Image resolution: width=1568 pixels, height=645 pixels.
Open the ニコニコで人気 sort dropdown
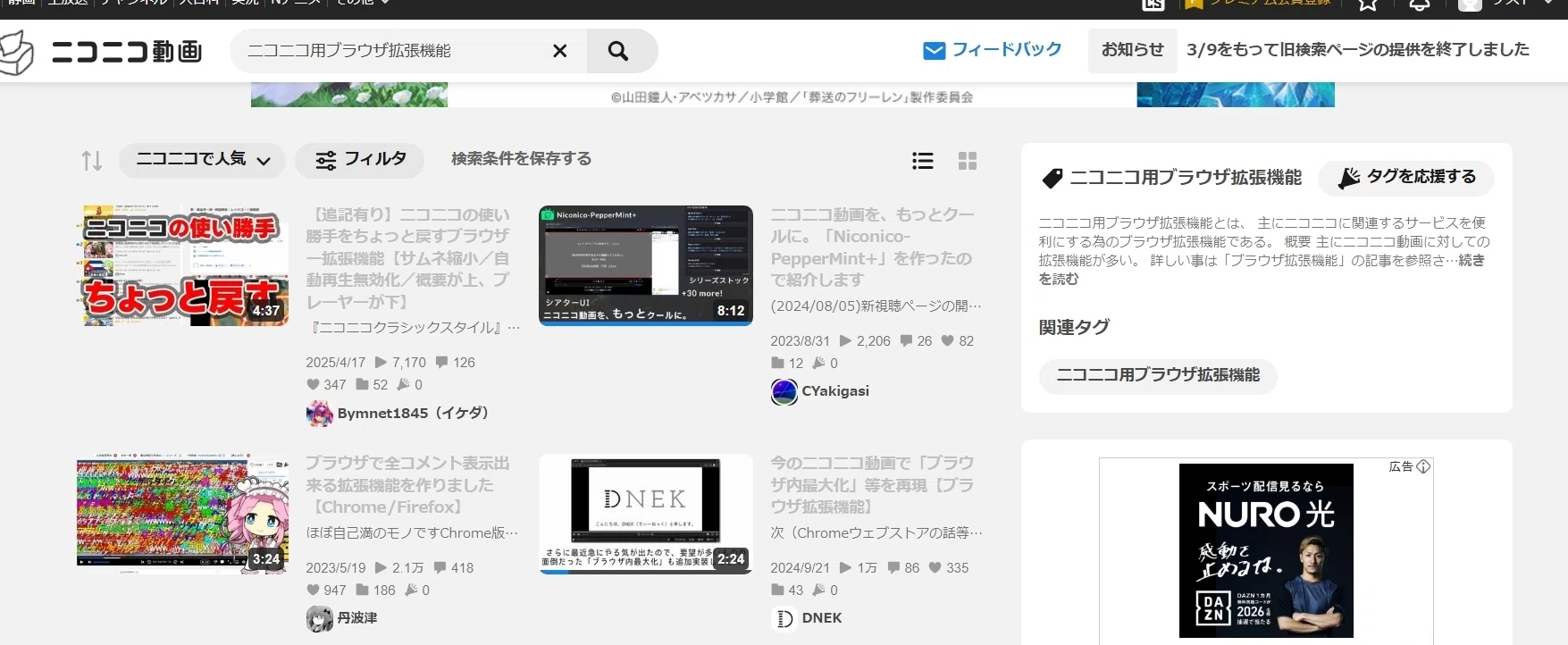(x=202, y=160)
